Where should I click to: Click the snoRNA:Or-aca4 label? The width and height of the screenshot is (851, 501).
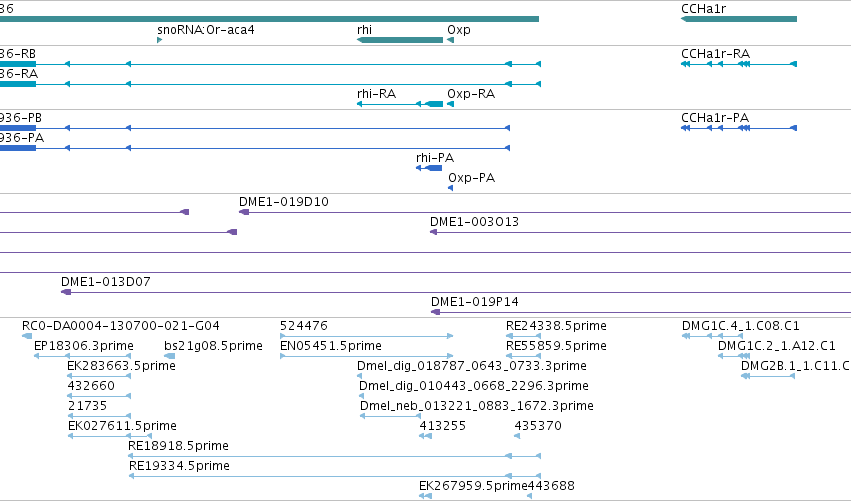(x=206, y=30)
